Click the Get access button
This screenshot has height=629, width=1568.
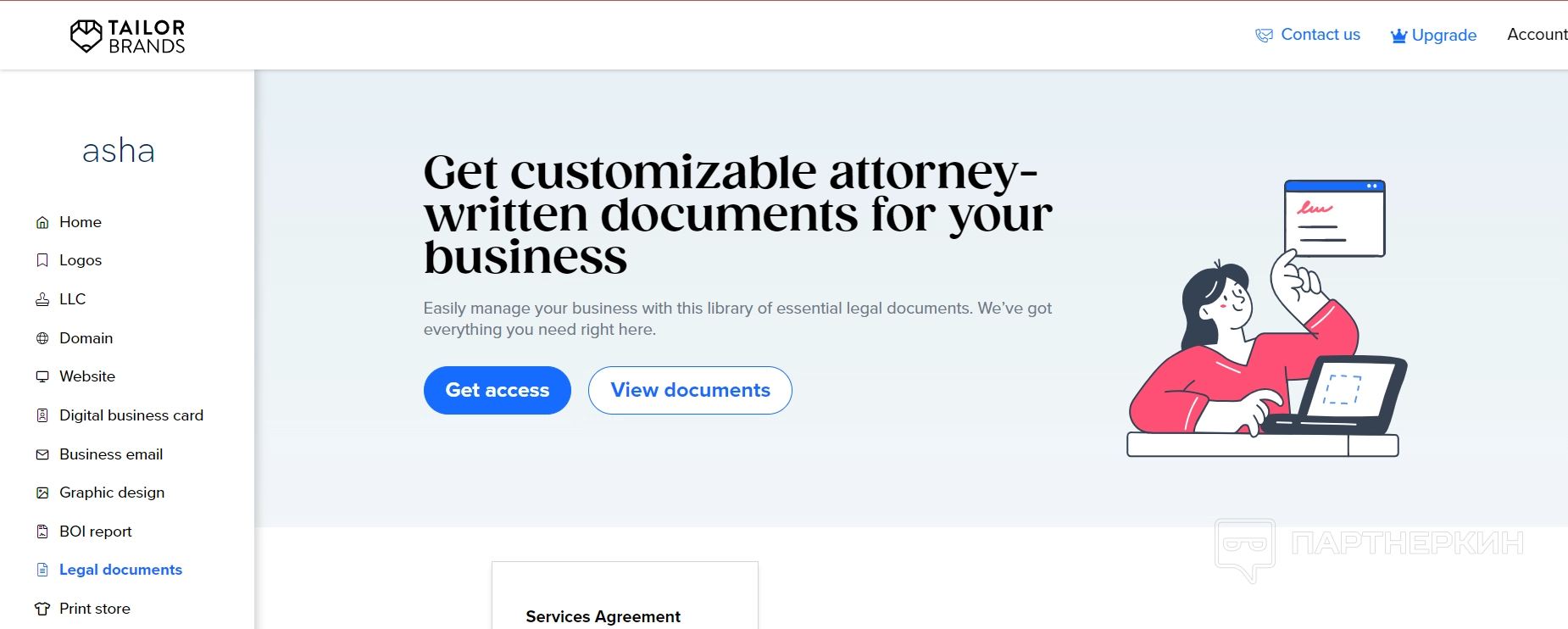pyautogui.click(x=498, y=390)
